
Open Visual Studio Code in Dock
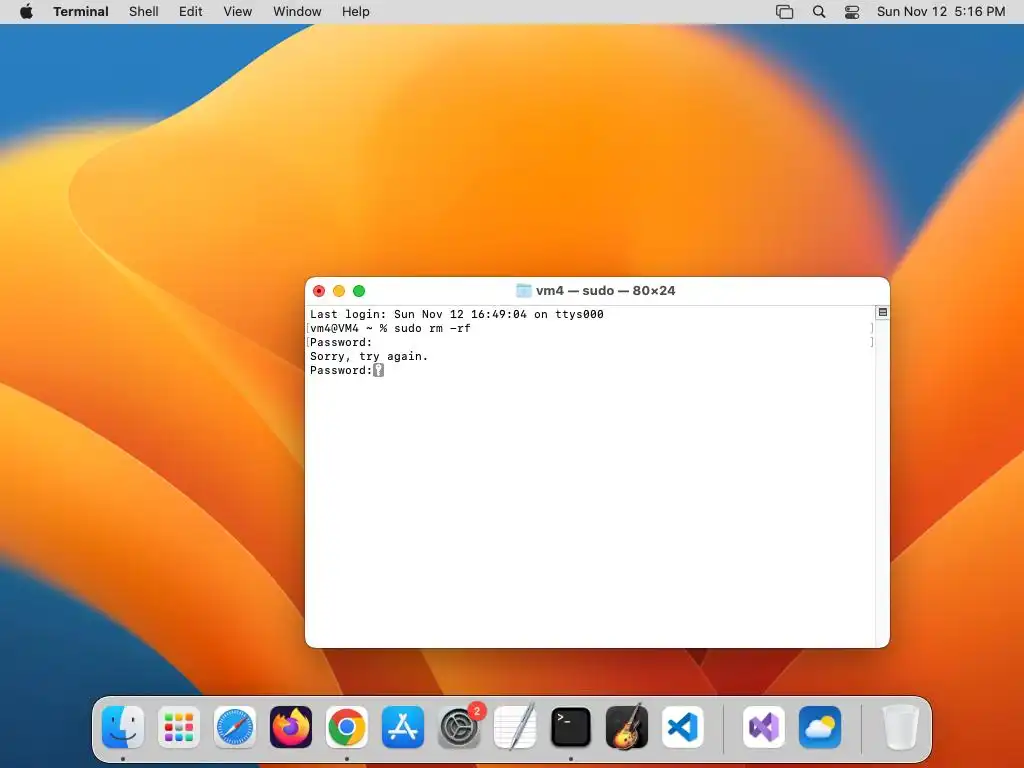[x=683, y=727]
